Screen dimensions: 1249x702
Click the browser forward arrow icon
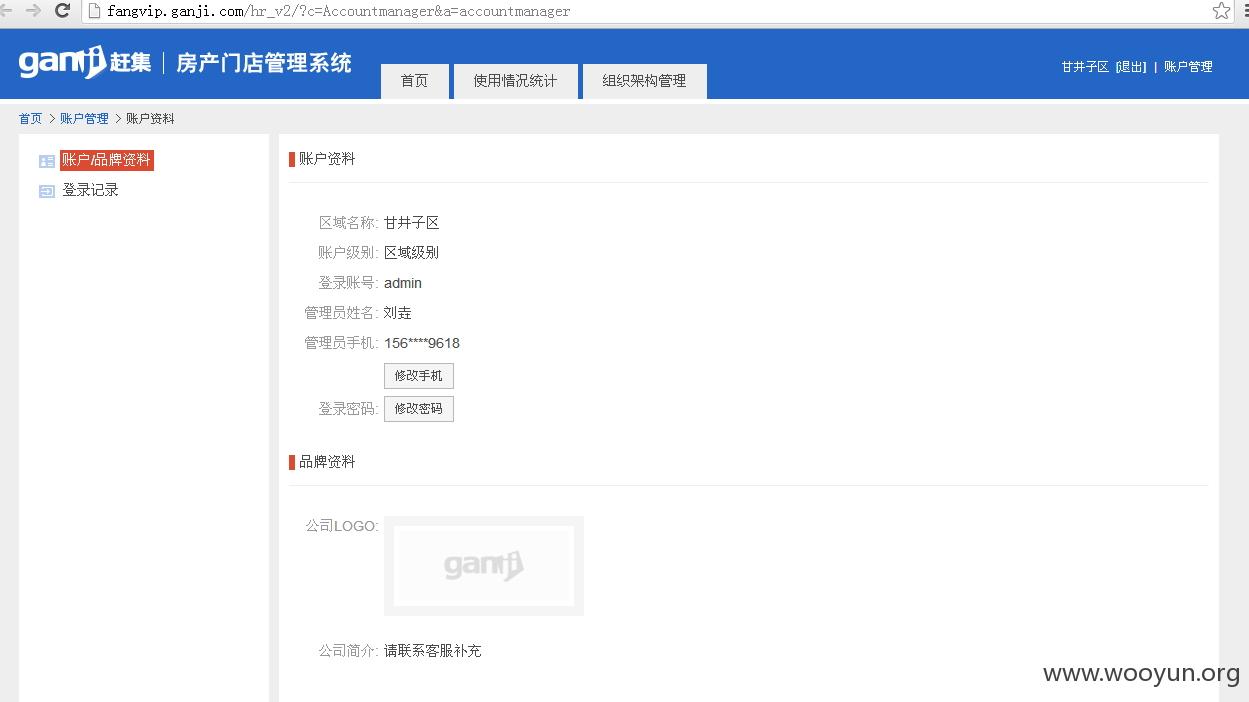point(33,11)
